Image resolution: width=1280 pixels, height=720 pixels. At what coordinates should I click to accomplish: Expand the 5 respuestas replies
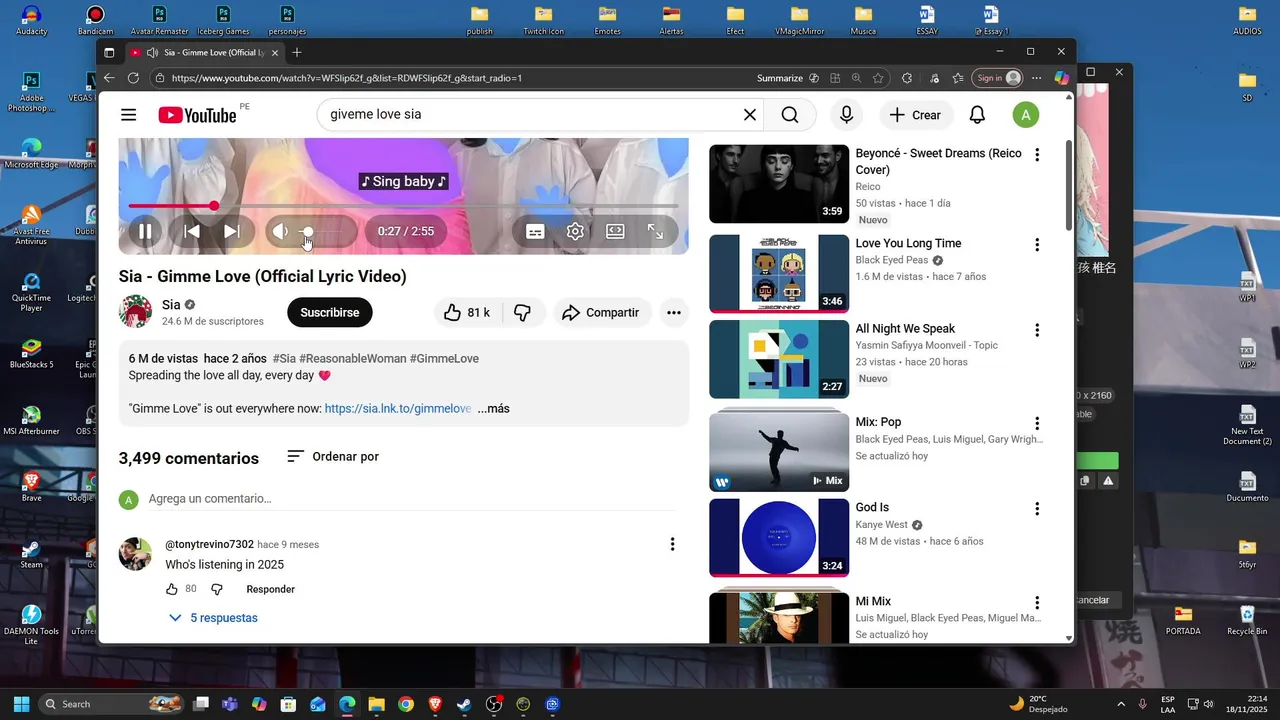pyautogui.click(x=213, y=618)
